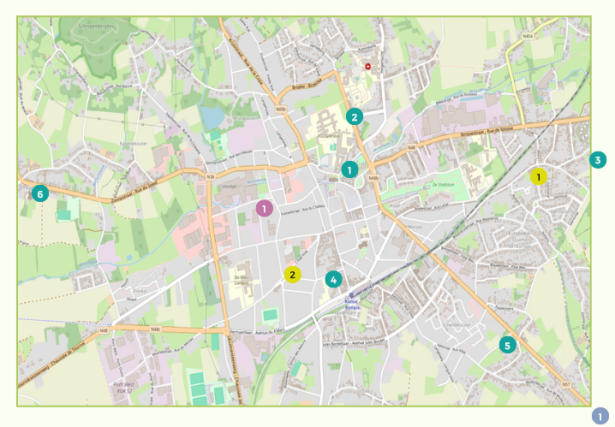Image resolution: width=615 pixels, height=427 pixels.
Task: Click teal map marker number 5
Action: click(x=507, y=345)
